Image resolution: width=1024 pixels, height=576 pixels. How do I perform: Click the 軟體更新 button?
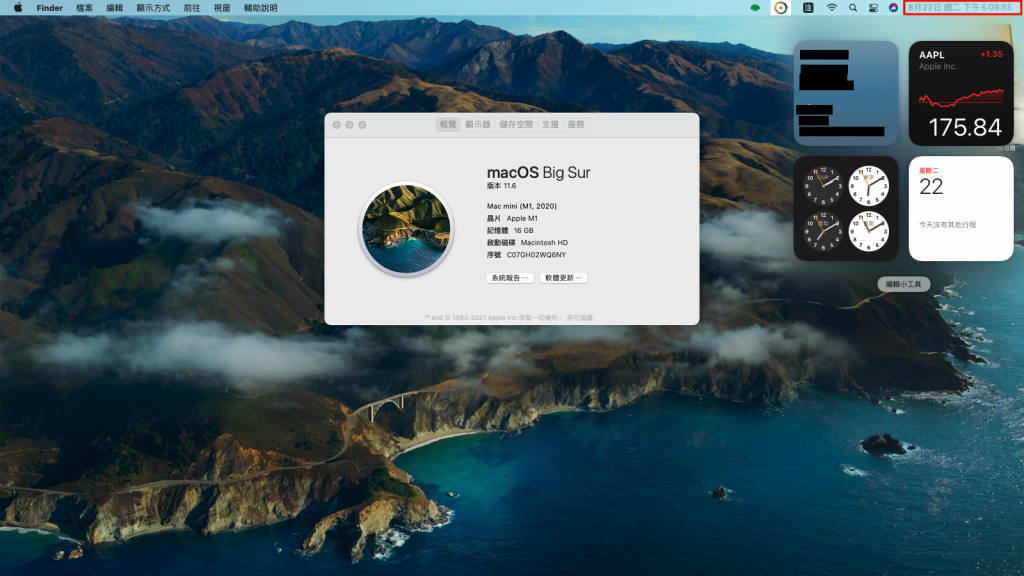point(564,278)
